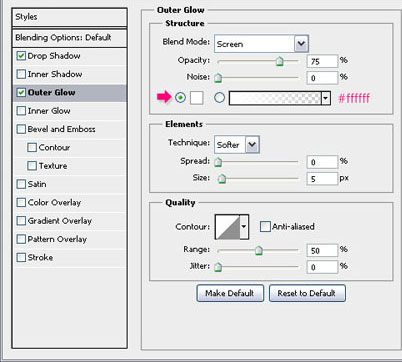Open the Contour picker dropdown arrow
This screenshot has width=402, height=362.
244,227
